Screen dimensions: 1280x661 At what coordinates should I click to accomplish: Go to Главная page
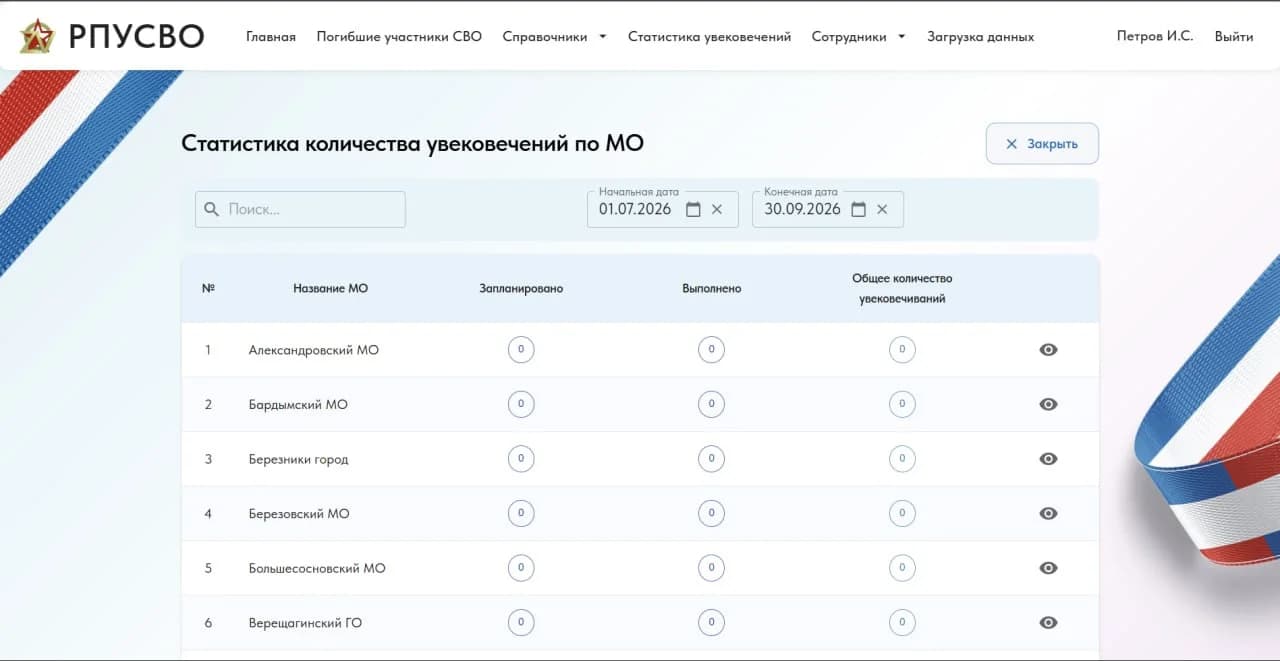coord(271,37)
